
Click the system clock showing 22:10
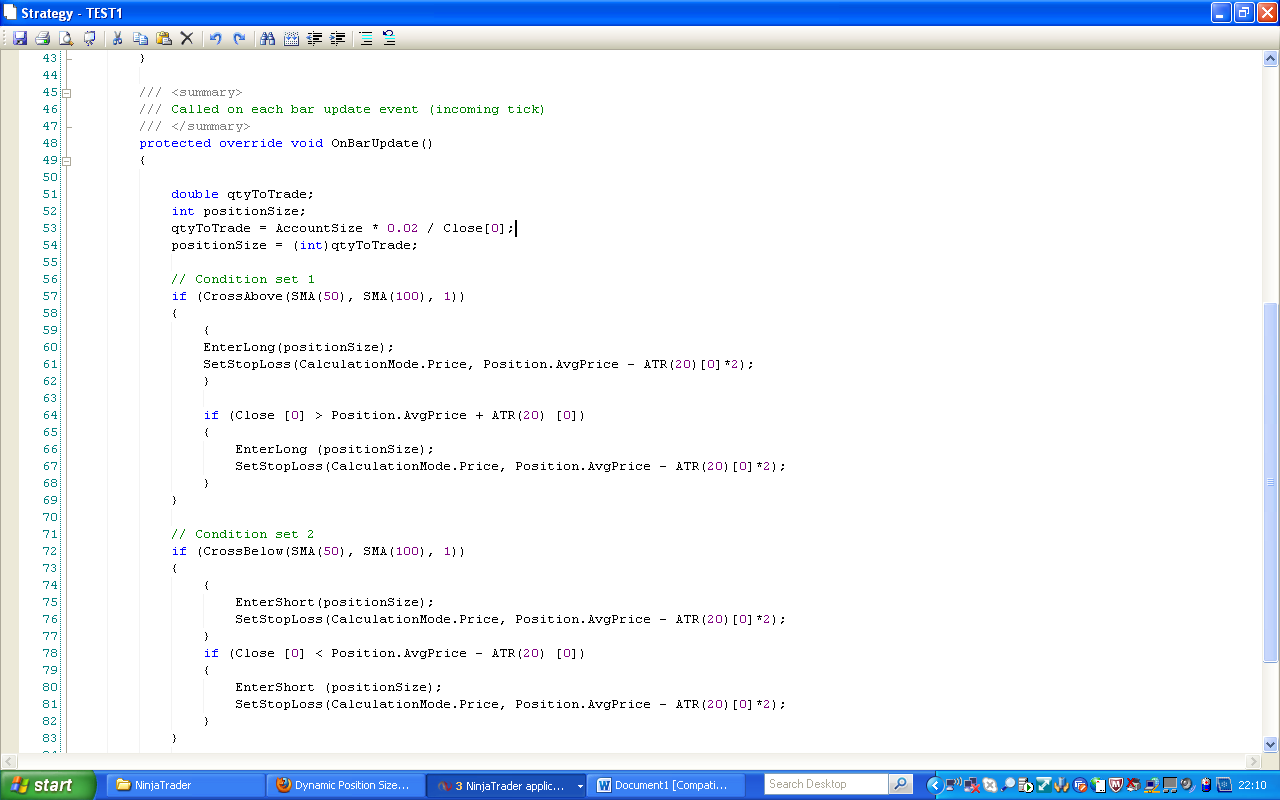click(1252, 785)
